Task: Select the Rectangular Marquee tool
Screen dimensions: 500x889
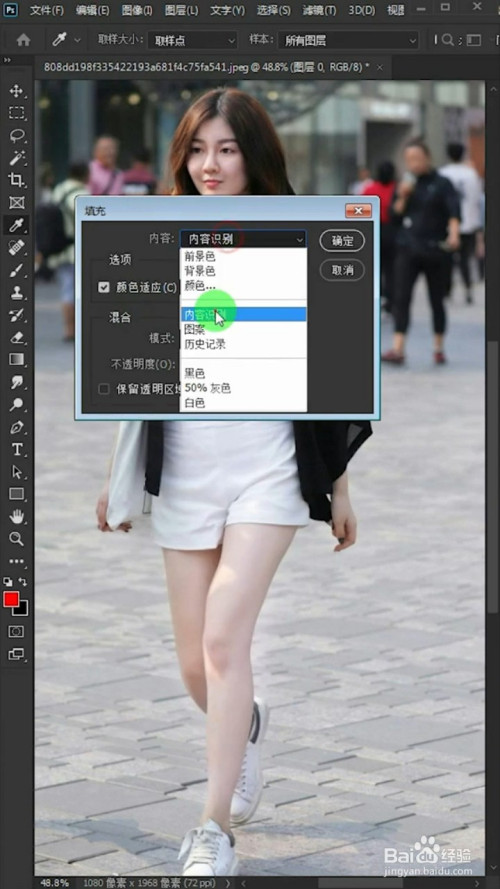Action: pyautogui.click(x=16, y=113)
